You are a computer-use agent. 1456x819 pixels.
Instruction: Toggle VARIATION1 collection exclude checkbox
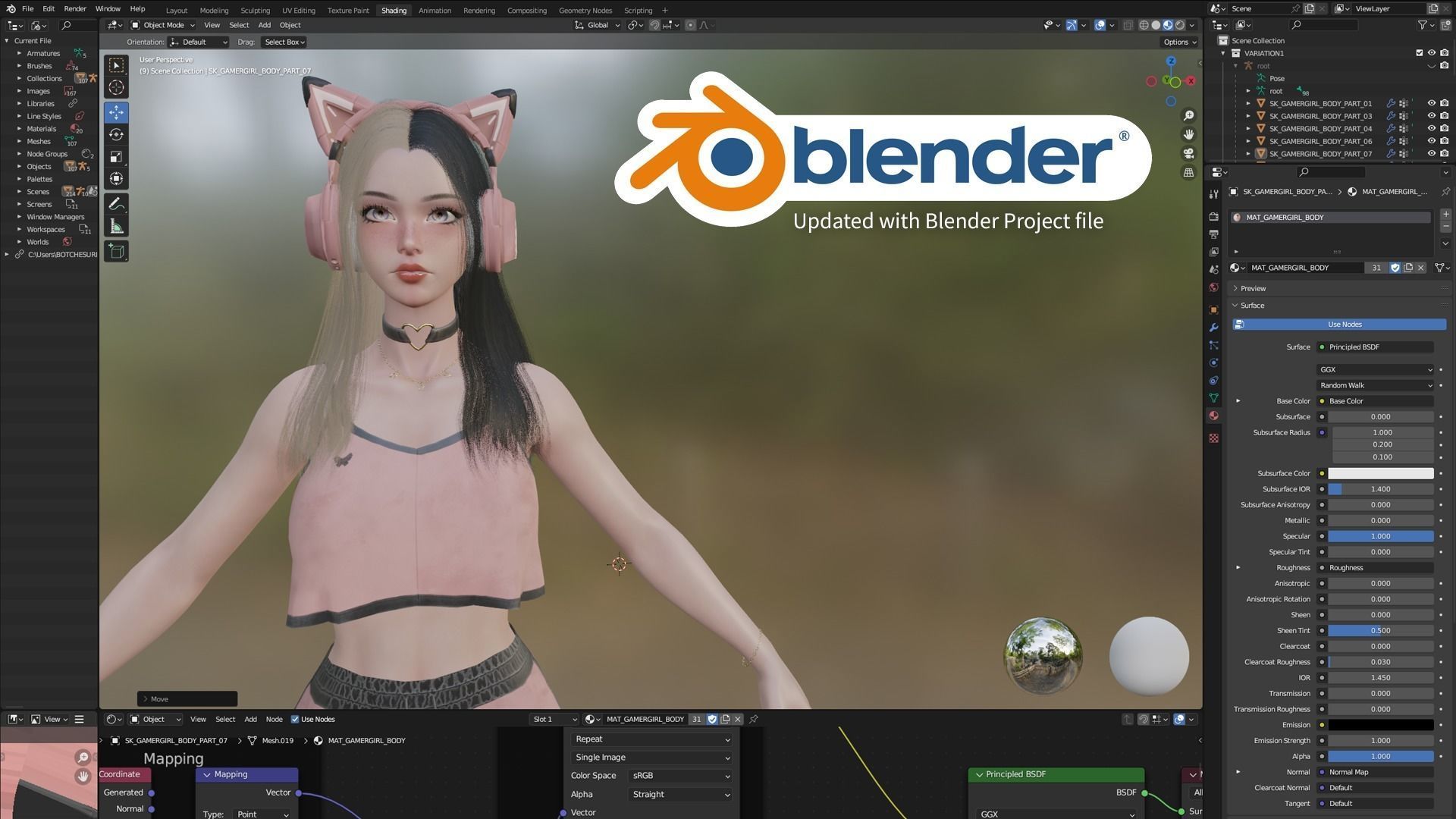click(x=1420, y=53)
